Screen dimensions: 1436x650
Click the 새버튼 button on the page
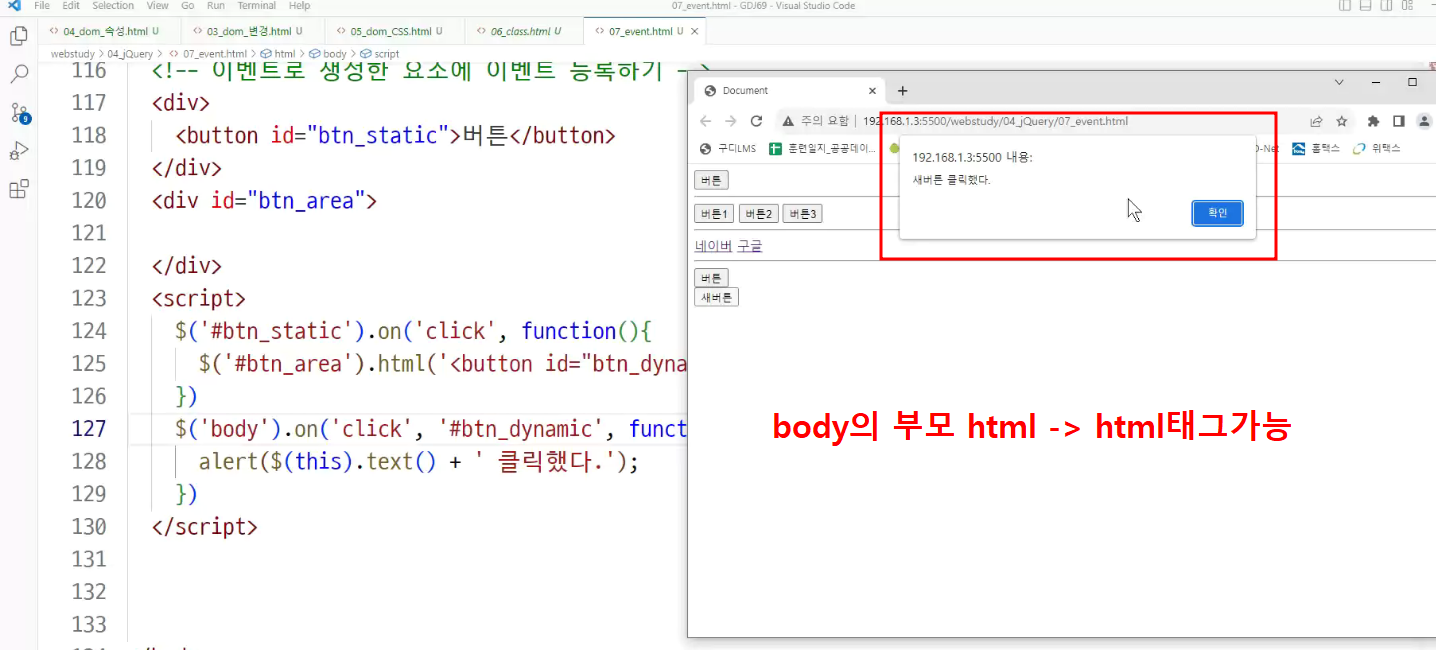point(716,297)
